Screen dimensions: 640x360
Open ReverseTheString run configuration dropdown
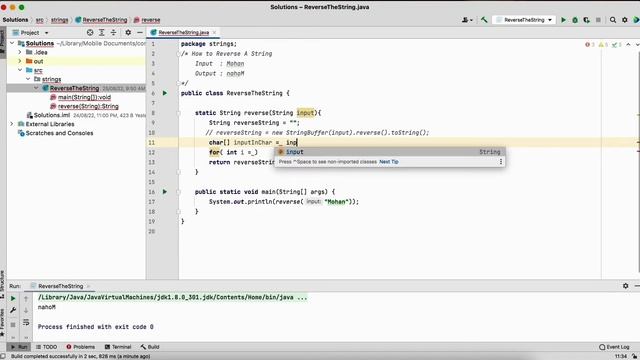524,20
